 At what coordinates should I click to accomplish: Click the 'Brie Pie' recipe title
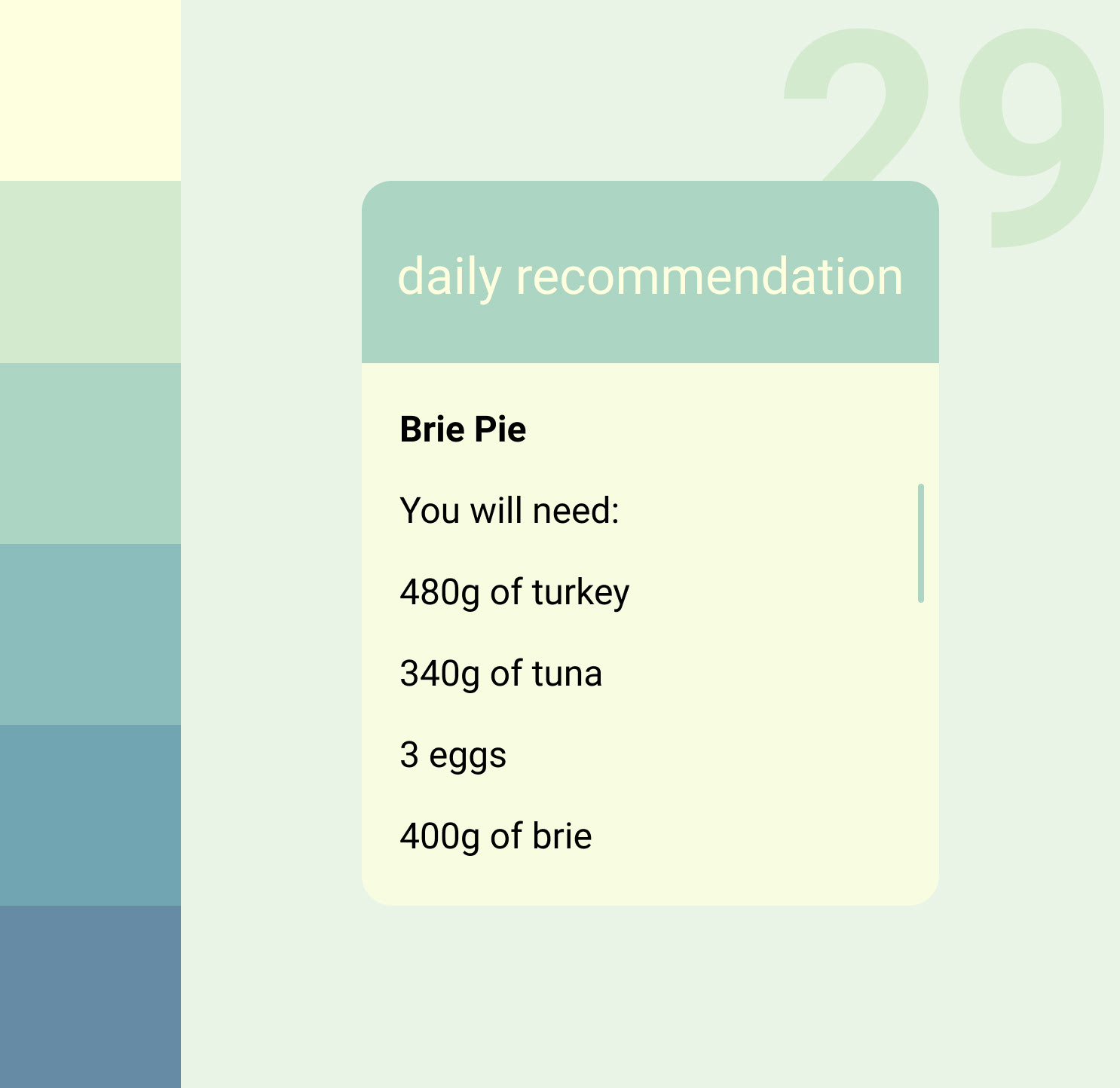pyautogui.click(x=463, y=429)
